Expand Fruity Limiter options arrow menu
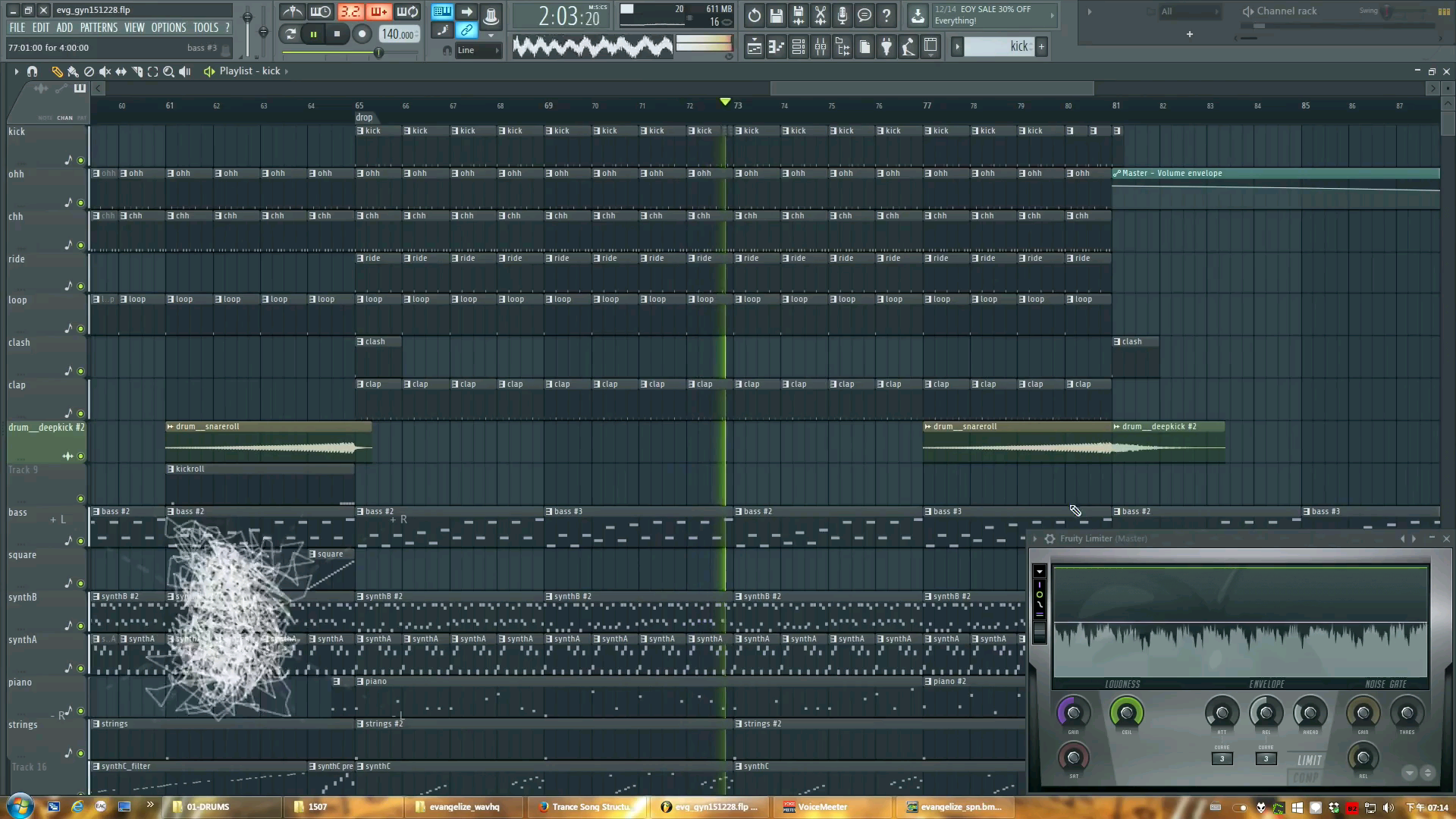 coord(1034,538)
